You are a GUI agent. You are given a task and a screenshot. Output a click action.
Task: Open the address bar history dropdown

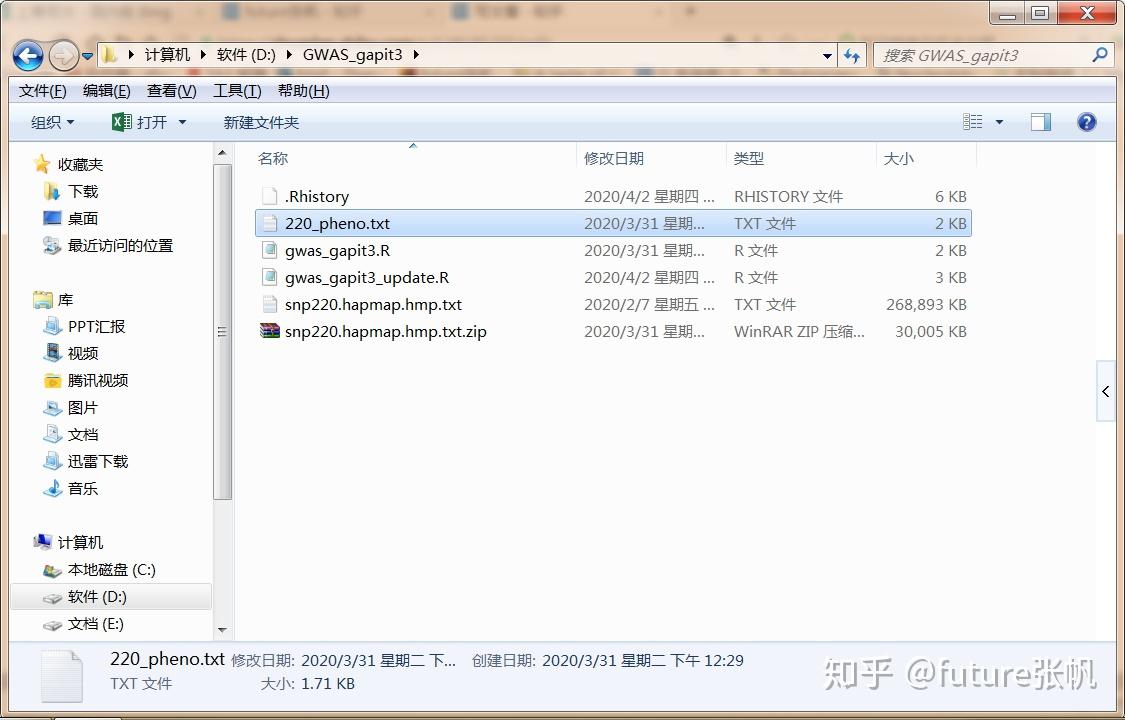click(826, 55)
